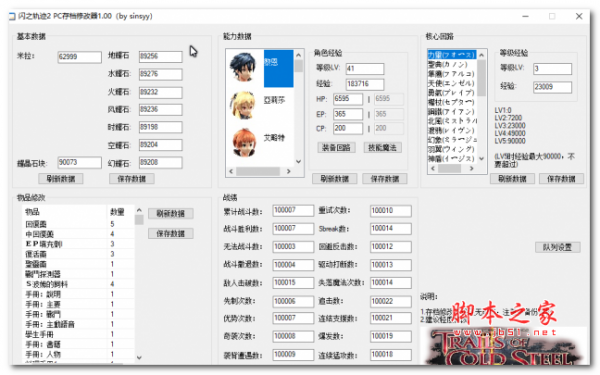Screen dimensions: 600x375
Task: Click the item list scroll-down arrow
Action: [139, 358]
